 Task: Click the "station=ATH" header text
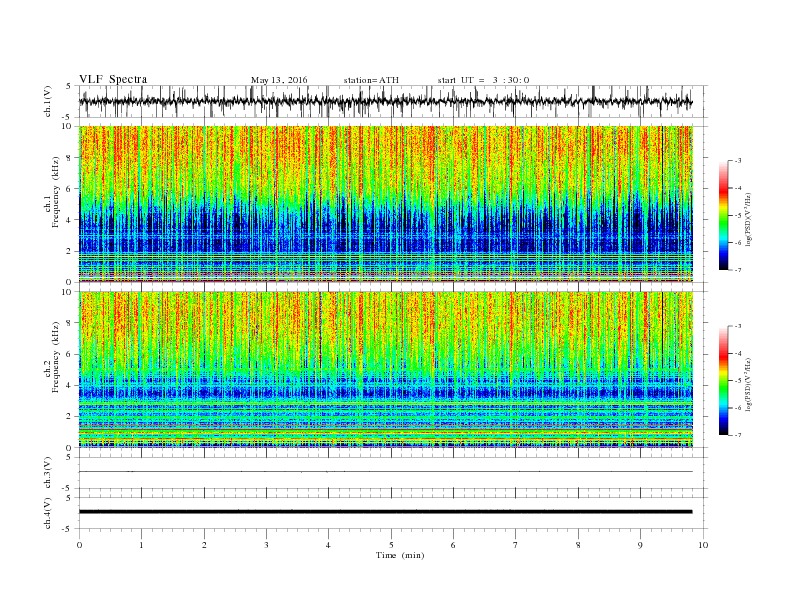point(371,80)
